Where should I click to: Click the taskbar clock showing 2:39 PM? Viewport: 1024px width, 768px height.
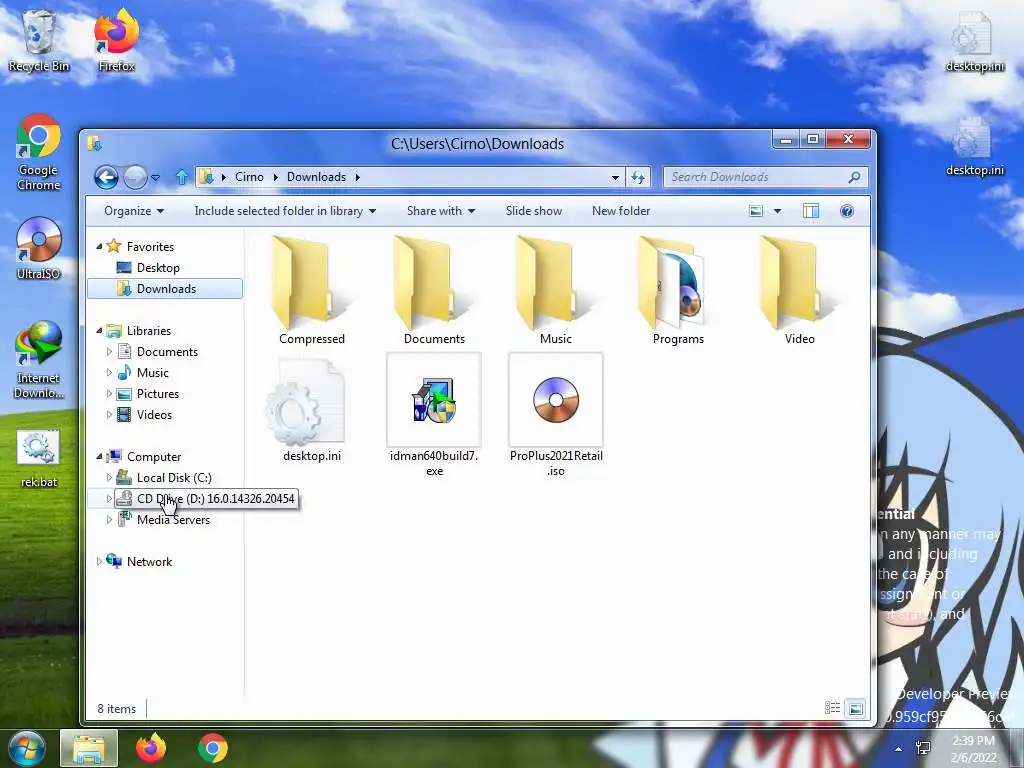click(974, 749)
